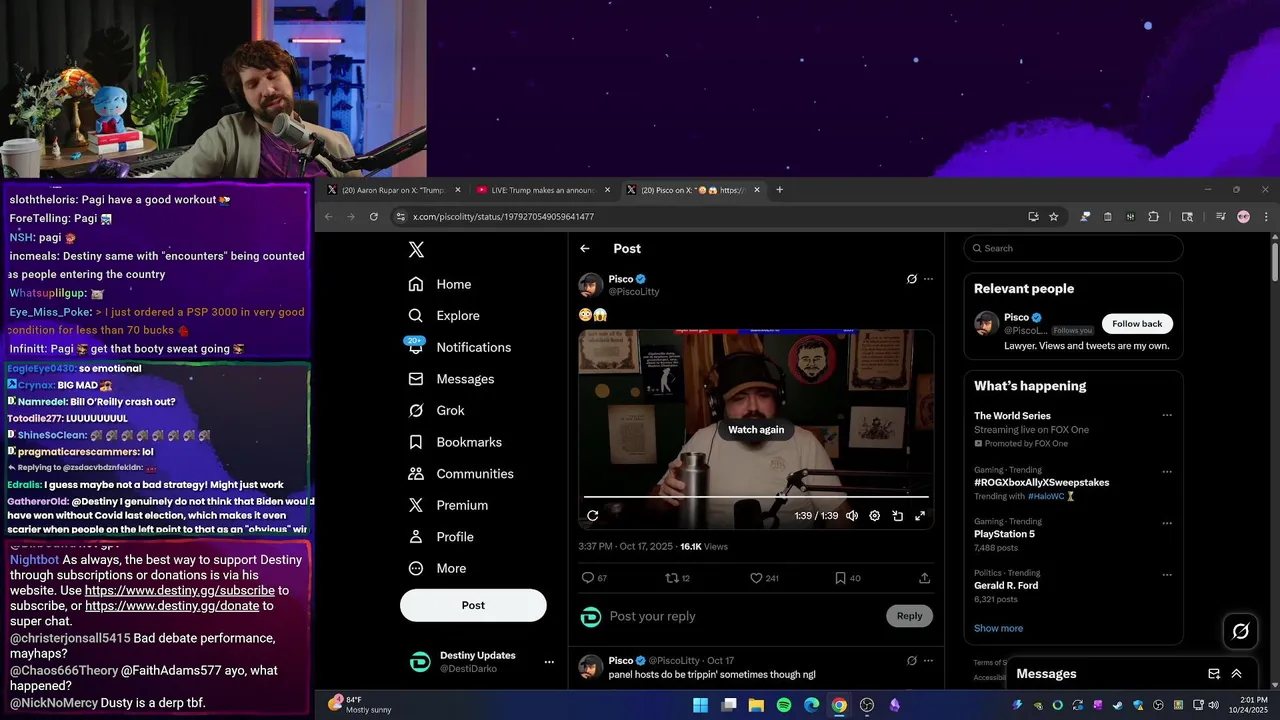Enter fullscreen on the video
Viewport: 1280px width, 720px height.
coord(920,516)
